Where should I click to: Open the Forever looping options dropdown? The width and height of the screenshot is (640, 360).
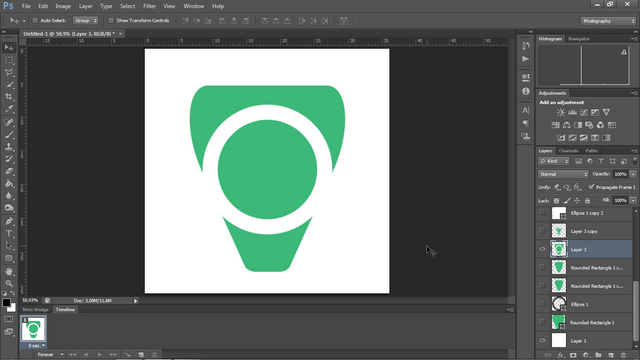pos(50,355)
